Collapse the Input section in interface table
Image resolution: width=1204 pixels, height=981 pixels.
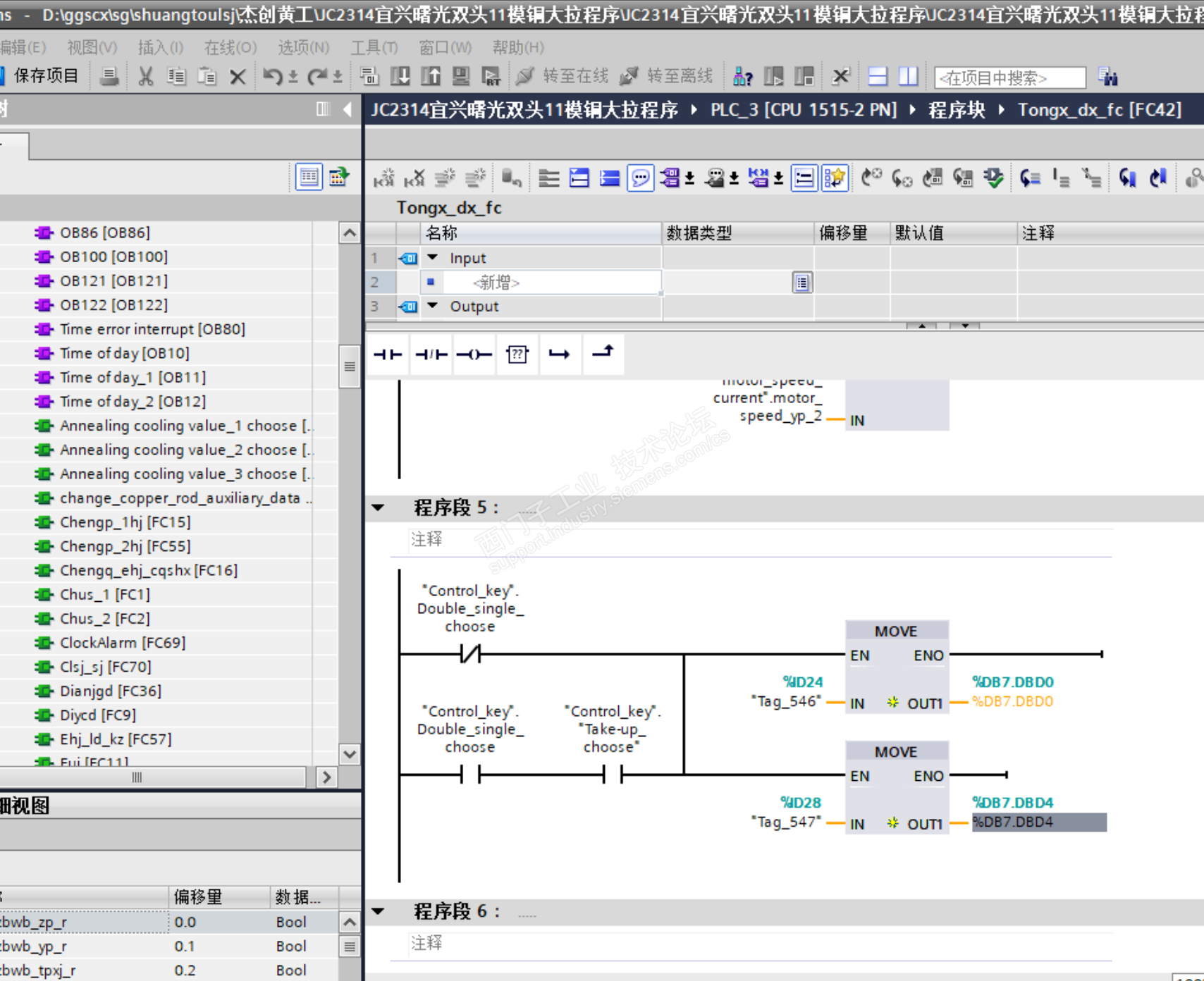[433, 258]
